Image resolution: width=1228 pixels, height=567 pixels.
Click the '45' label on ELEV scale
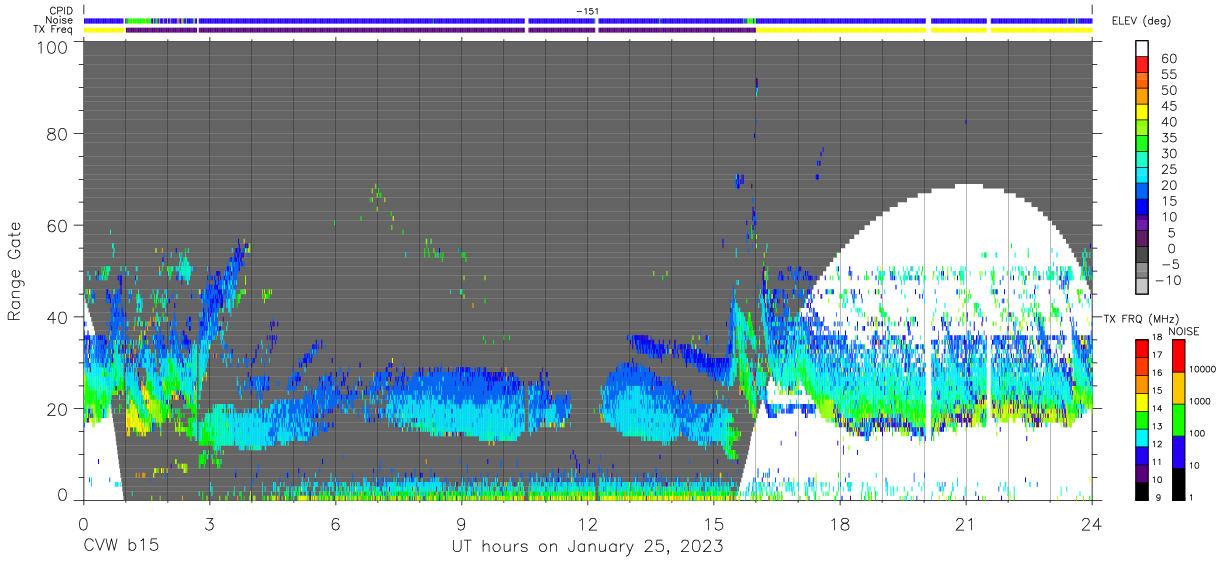(x=1167, y=107)
